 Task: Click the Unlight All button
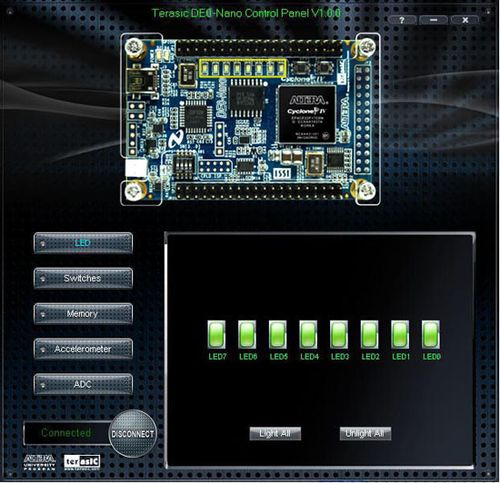click(x=365, y=434)
